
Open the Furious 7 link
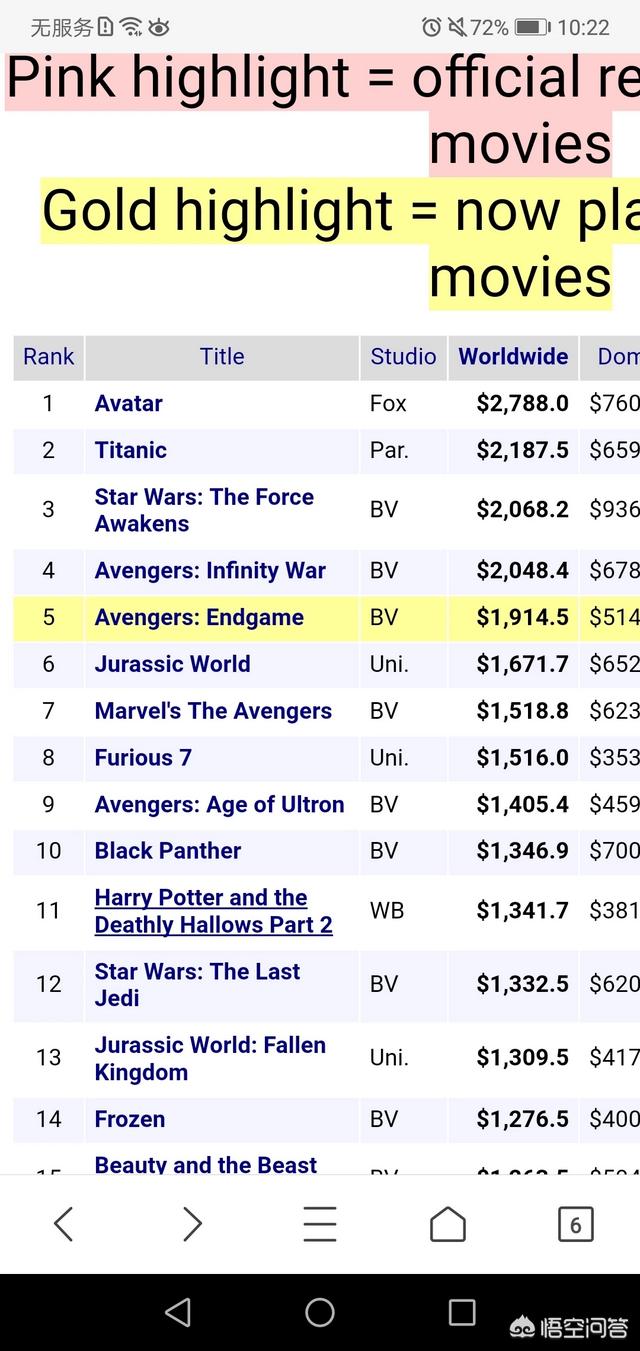pyautogui.click(x=143, y=758)
